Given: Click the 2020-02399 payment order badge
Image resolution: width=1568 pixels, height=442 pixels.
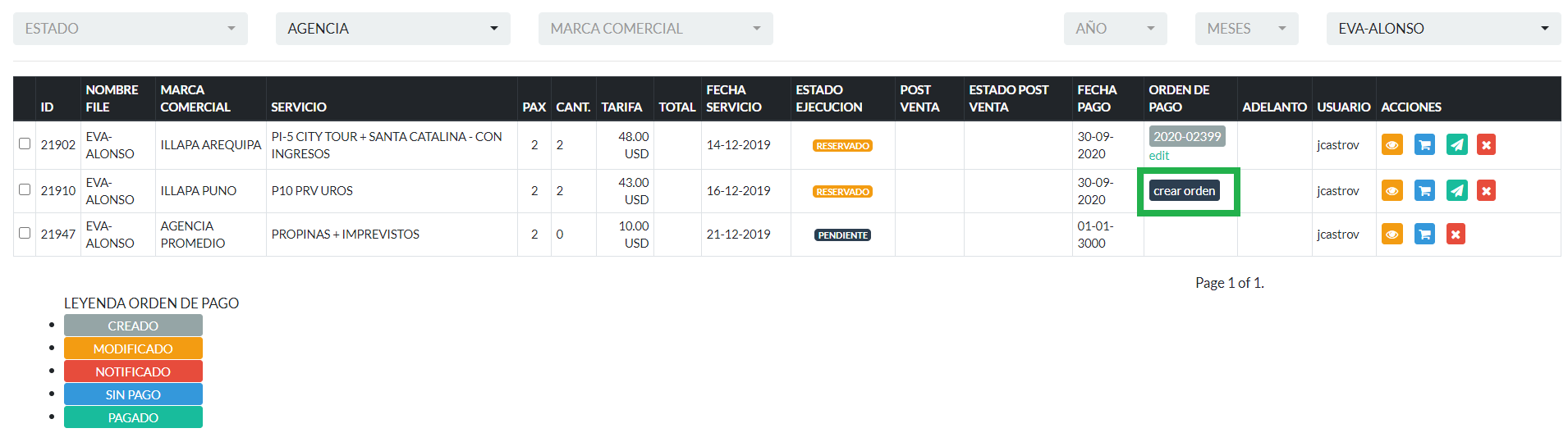Looking at the screenshot, I should pos(1186,136).
